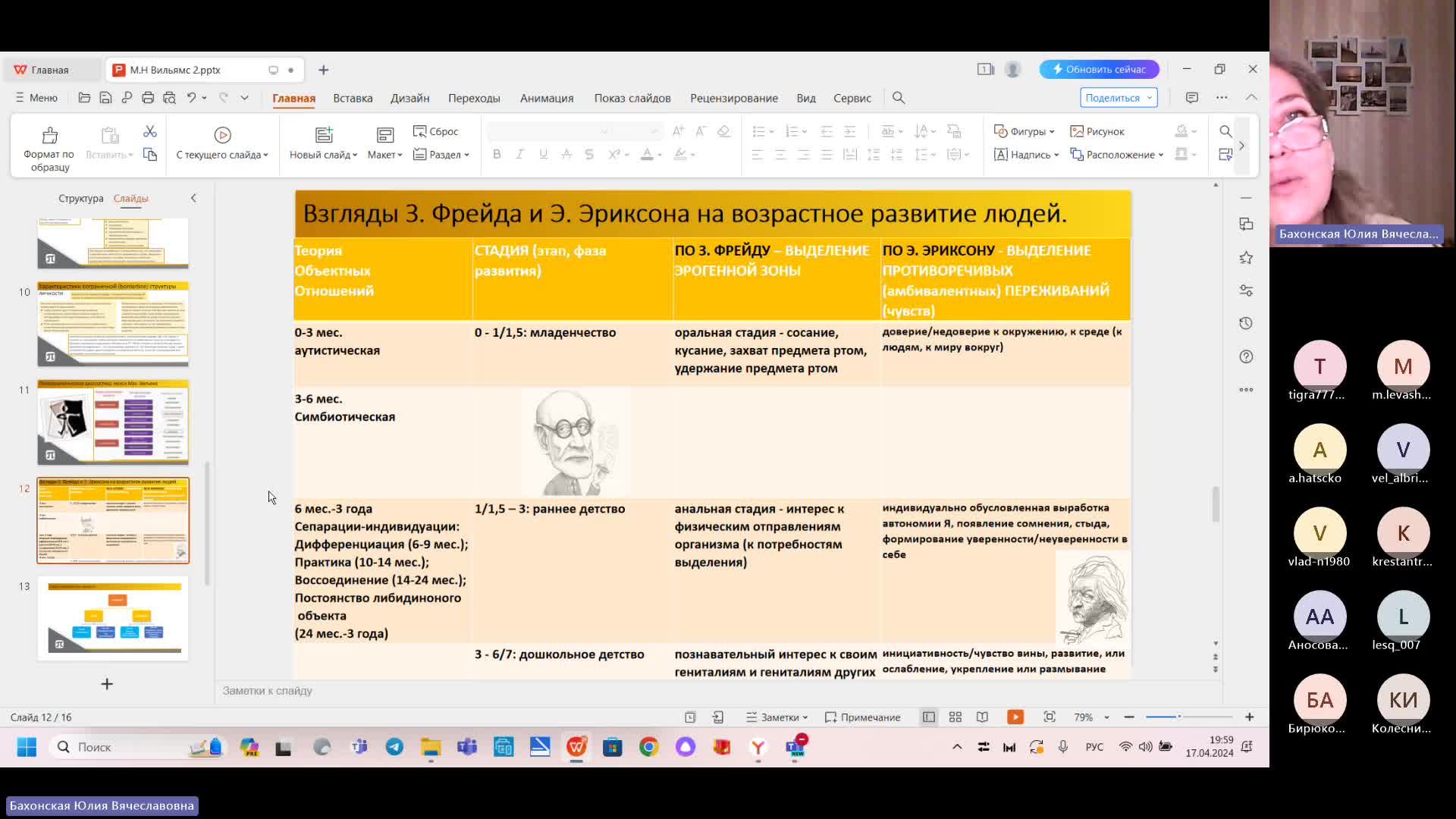Click the notes field Заметки к слайду
This screenshot has width=1456, height=819.
click(718, 691)
